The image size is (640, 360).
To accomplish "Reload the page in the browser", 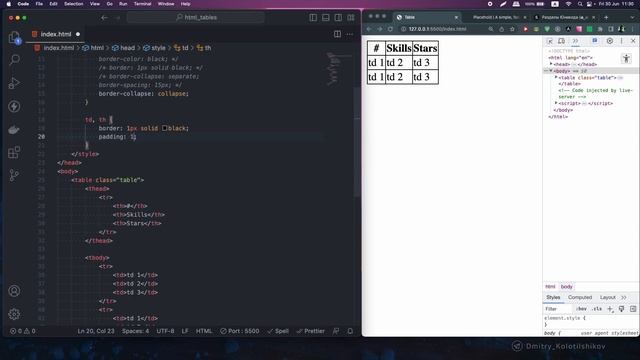I will point(391,29).
